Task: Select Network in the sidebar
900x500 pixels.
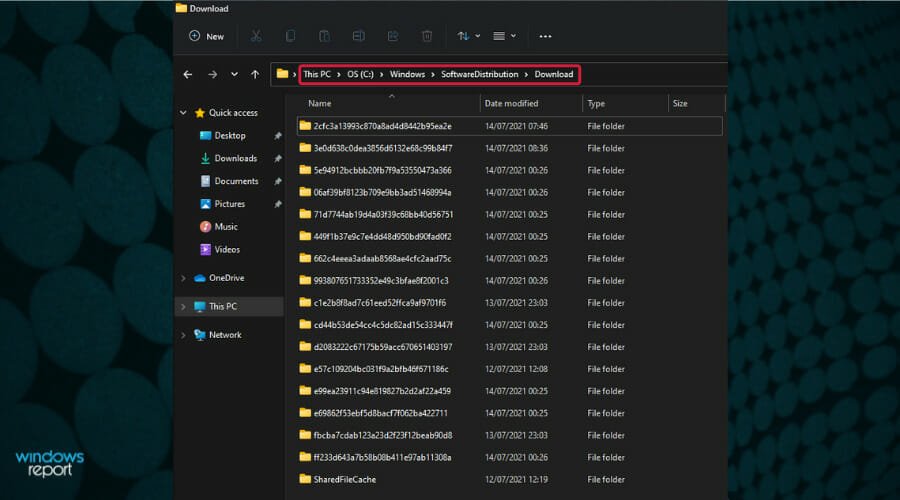Action: pos(225,335)
